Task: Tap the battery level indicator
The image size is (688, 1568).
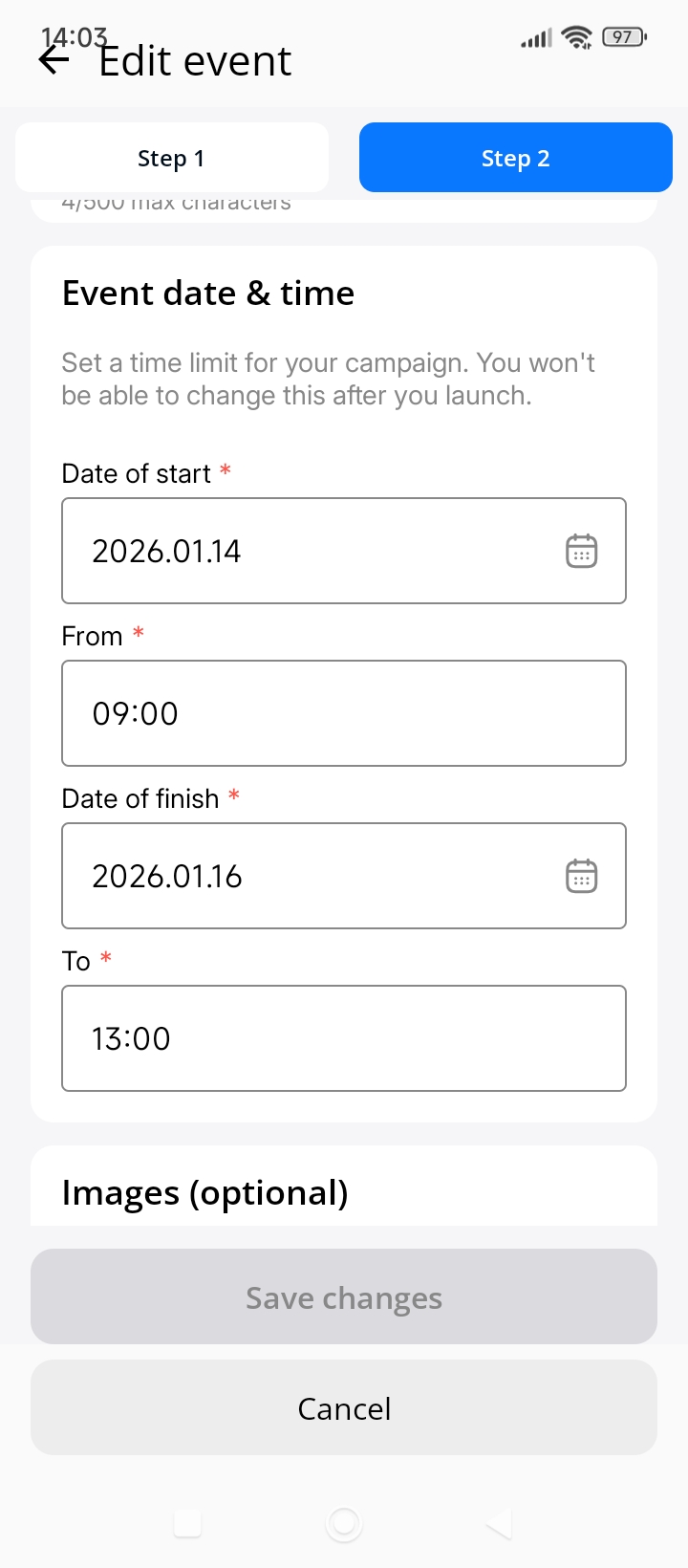Action: click(x=624, y=37)
